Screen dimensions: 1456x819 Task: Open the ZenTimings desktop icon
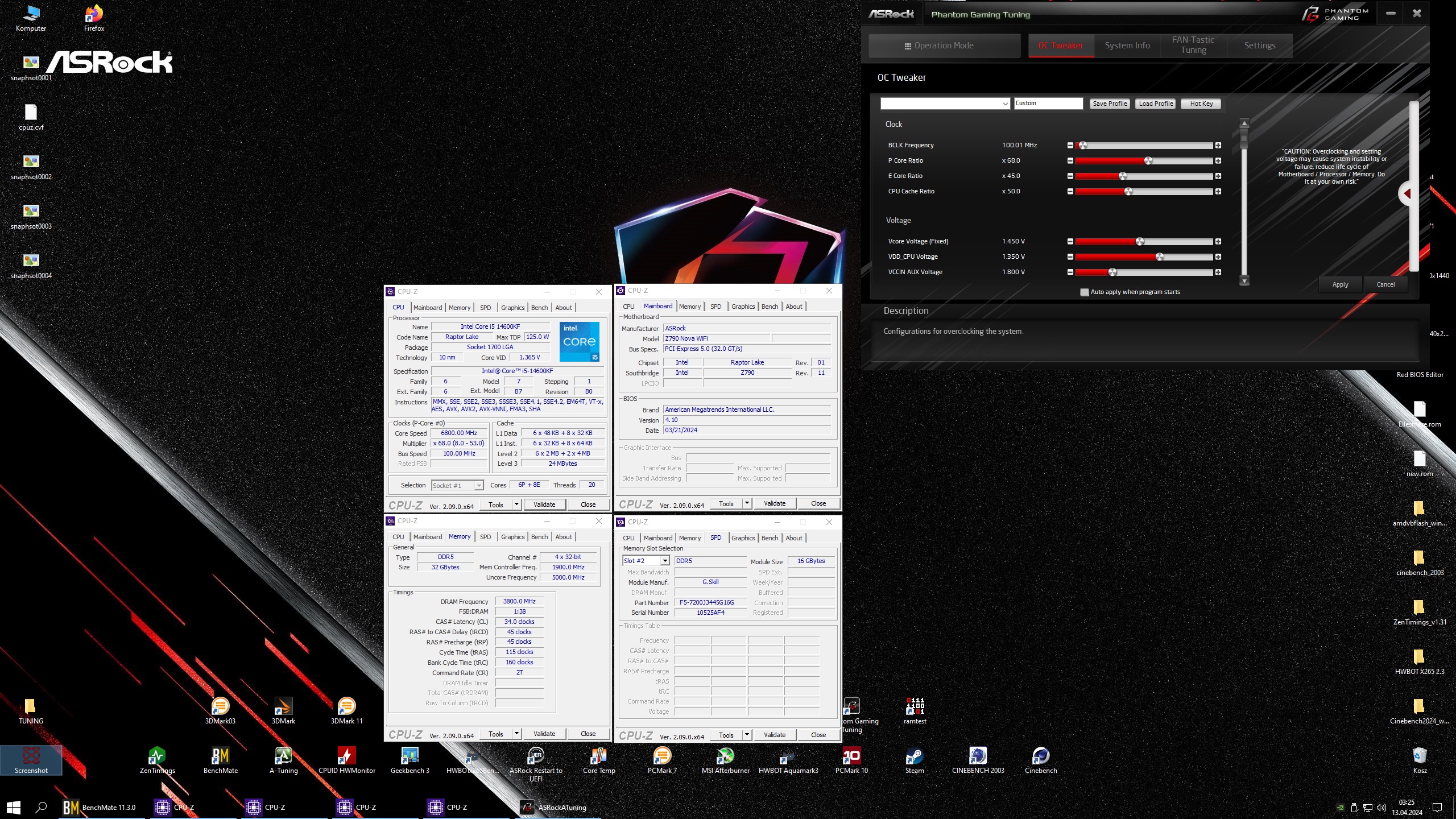click(157, 760)
